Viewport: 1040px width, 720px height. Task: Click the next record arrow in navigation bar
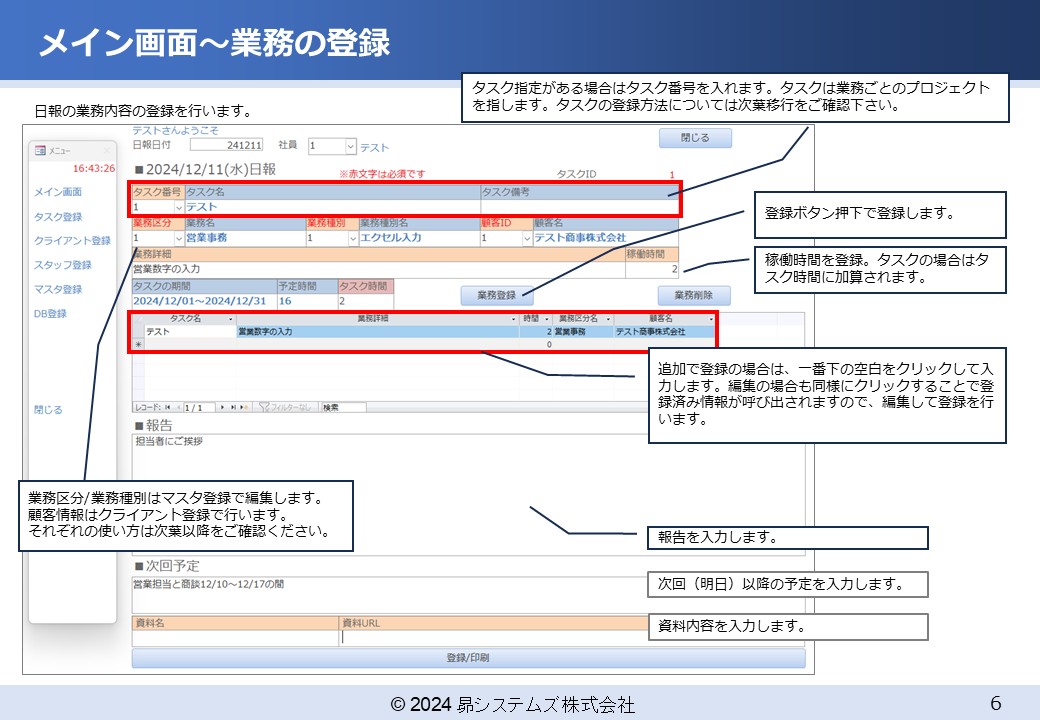click(x=222, y=406)
